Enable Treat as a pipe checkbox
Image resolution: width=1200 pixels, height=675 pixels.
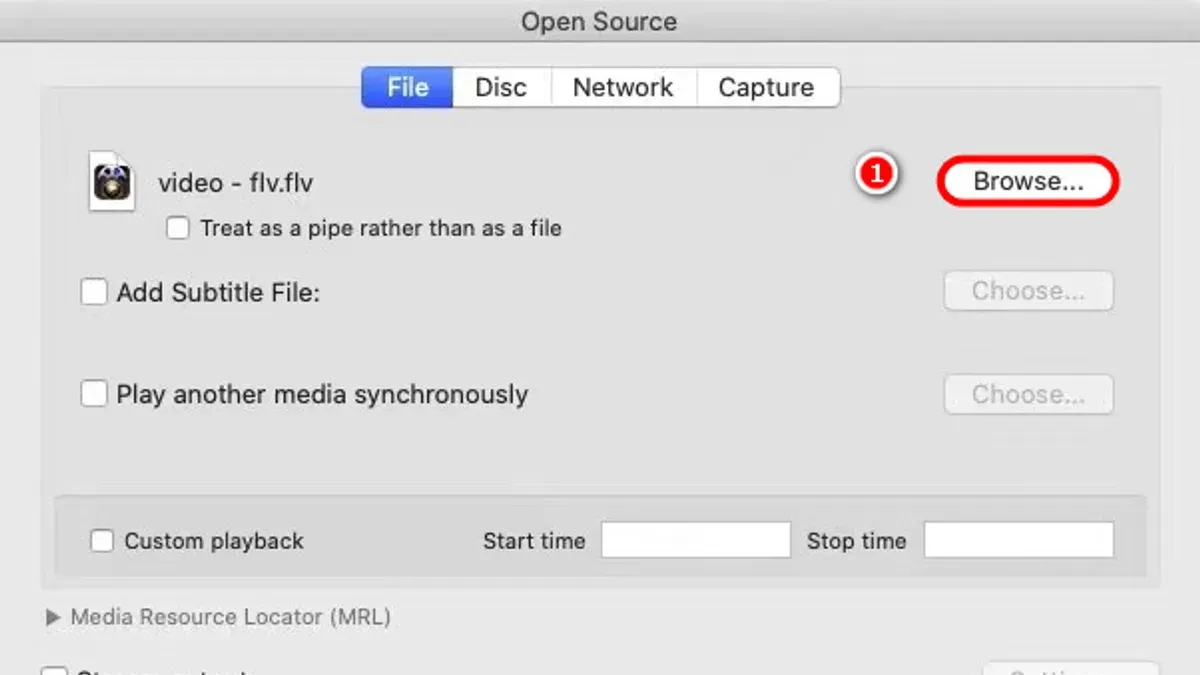pyautogui.click(x=178, y=228)
